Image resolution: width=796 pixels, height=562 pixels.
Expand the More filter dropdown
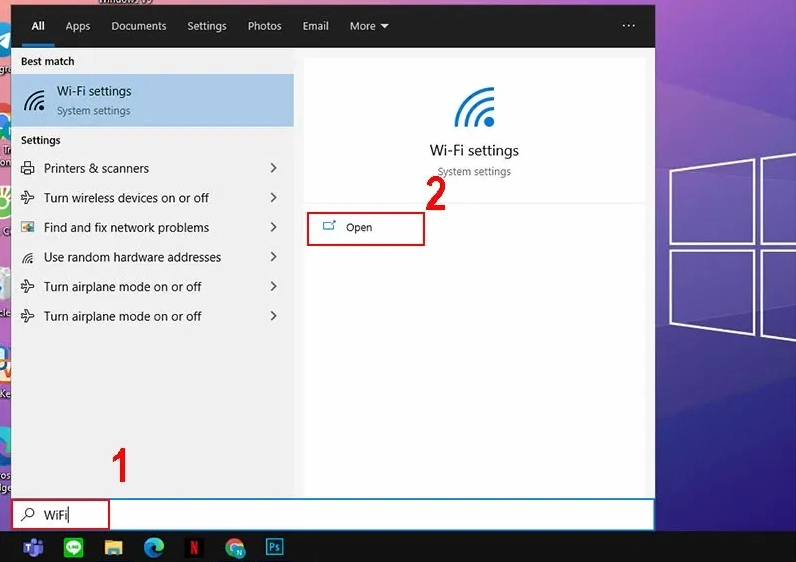point(369,26)
